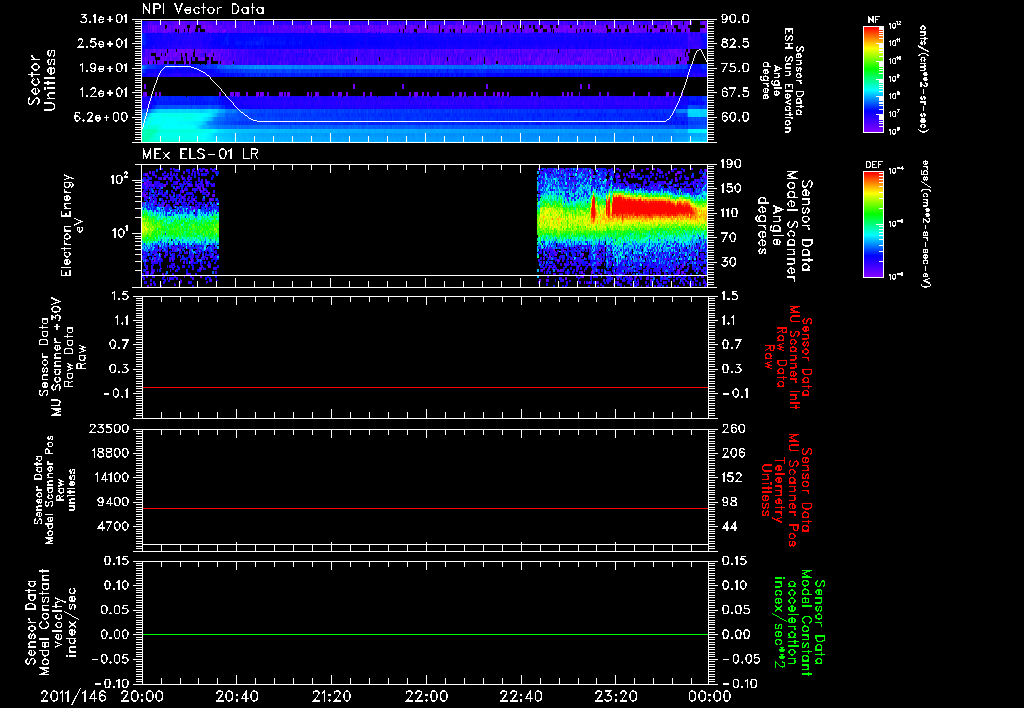Click the "cnts/(cm**2-sr-sec)" units label
This screenshot has width=1024, height=708.
923,79
